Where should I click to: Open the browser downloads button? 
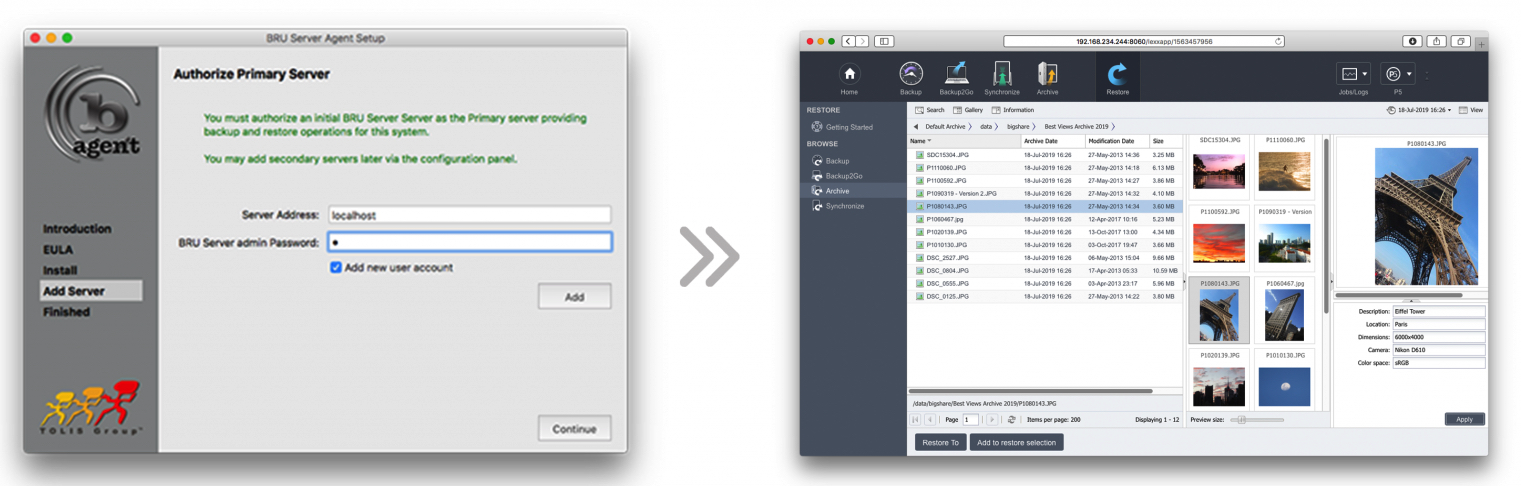point(1413,41)
